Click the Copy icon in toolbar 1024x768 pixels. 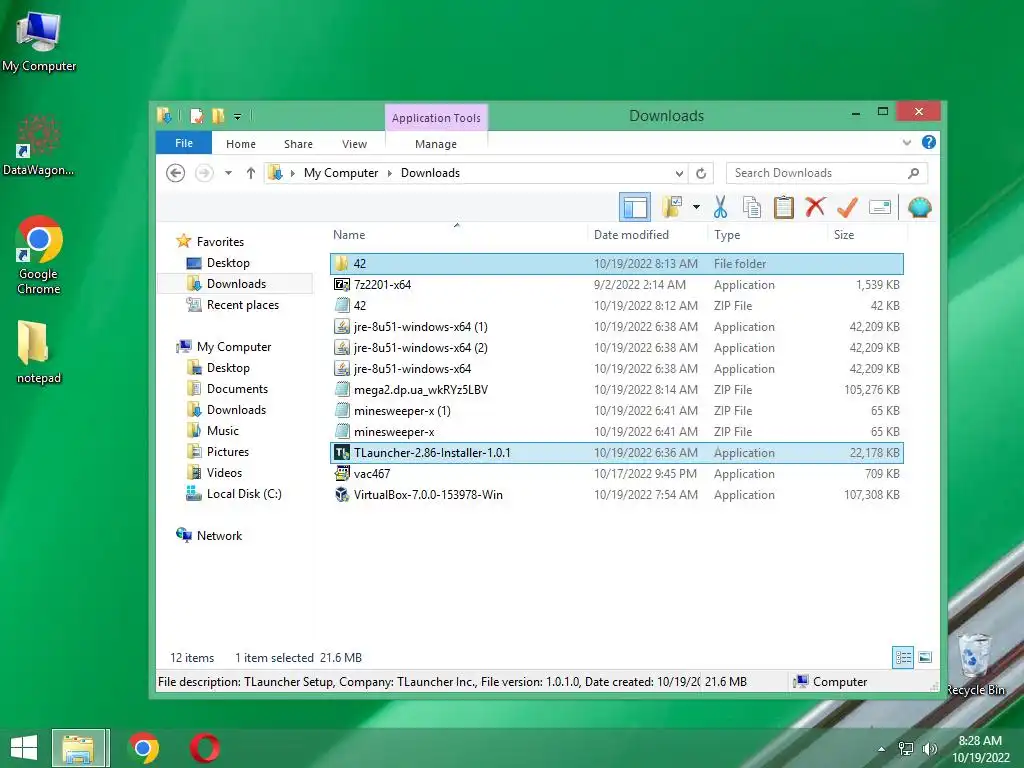pyautogui.click(x=752, y=208)
